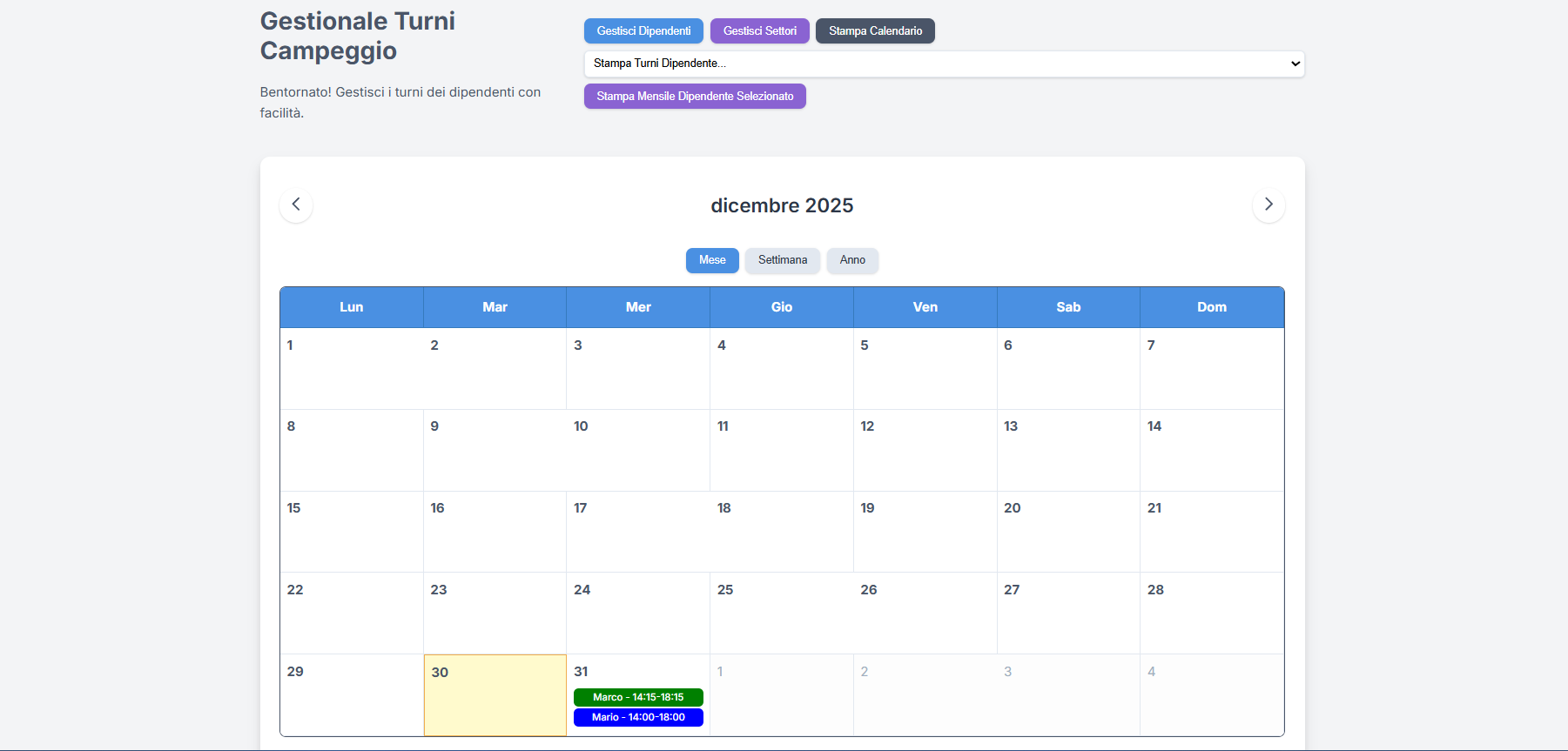This screenshot has height=751, width=1568.
Task: Select greyed day 3 of next month
Action: (x=1068, y=694)
